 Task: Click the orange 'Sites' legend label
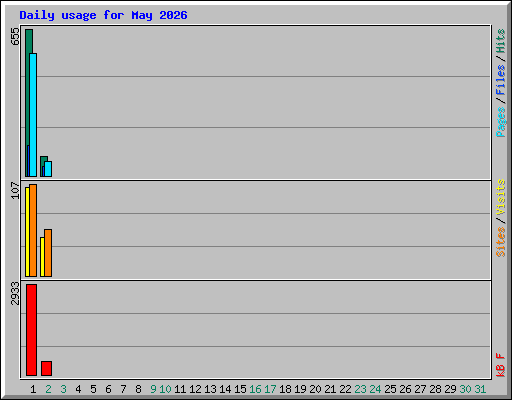point(501,242)
